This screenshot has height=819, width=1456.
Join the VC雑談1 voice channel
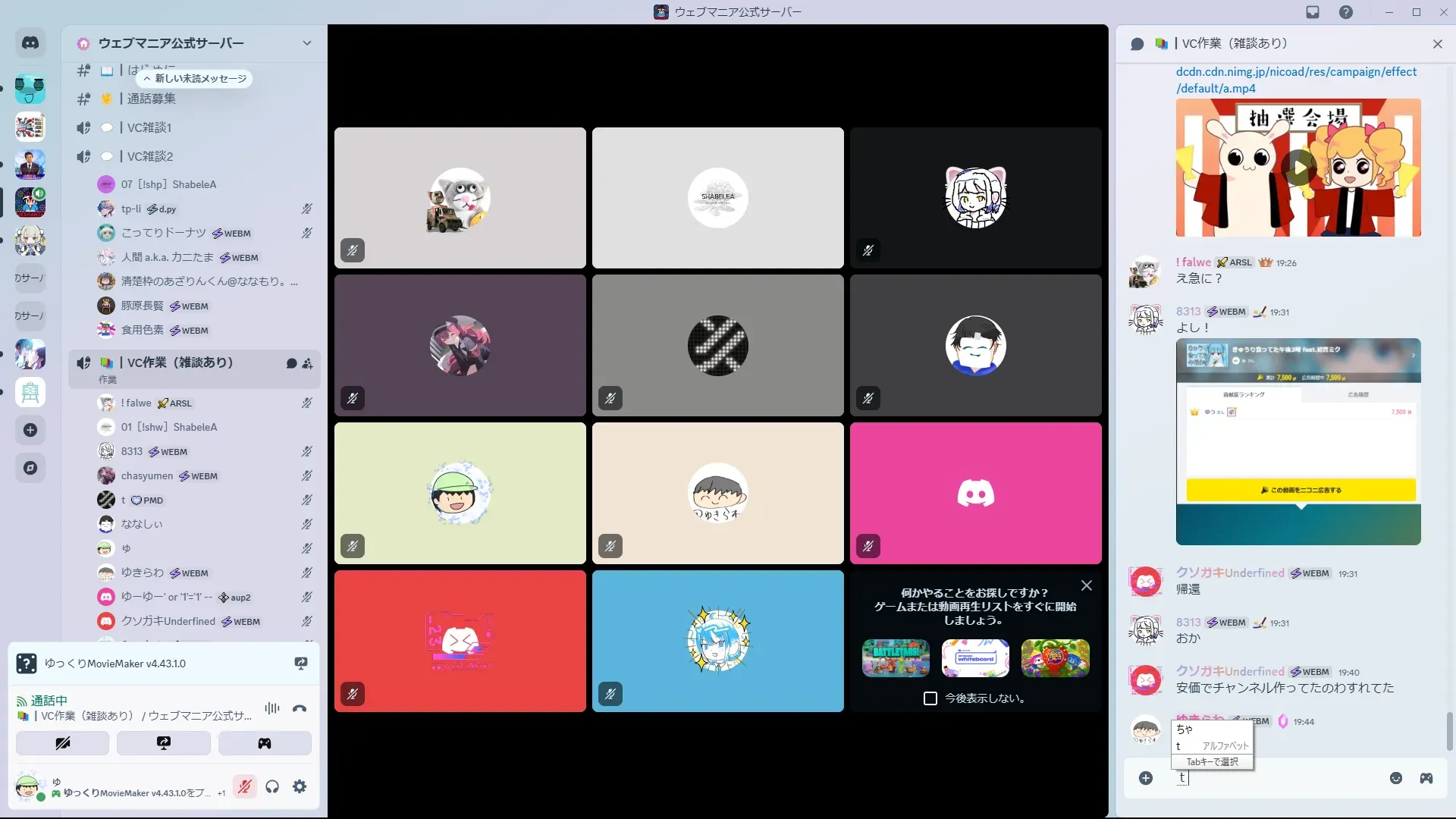click(149, 127)
